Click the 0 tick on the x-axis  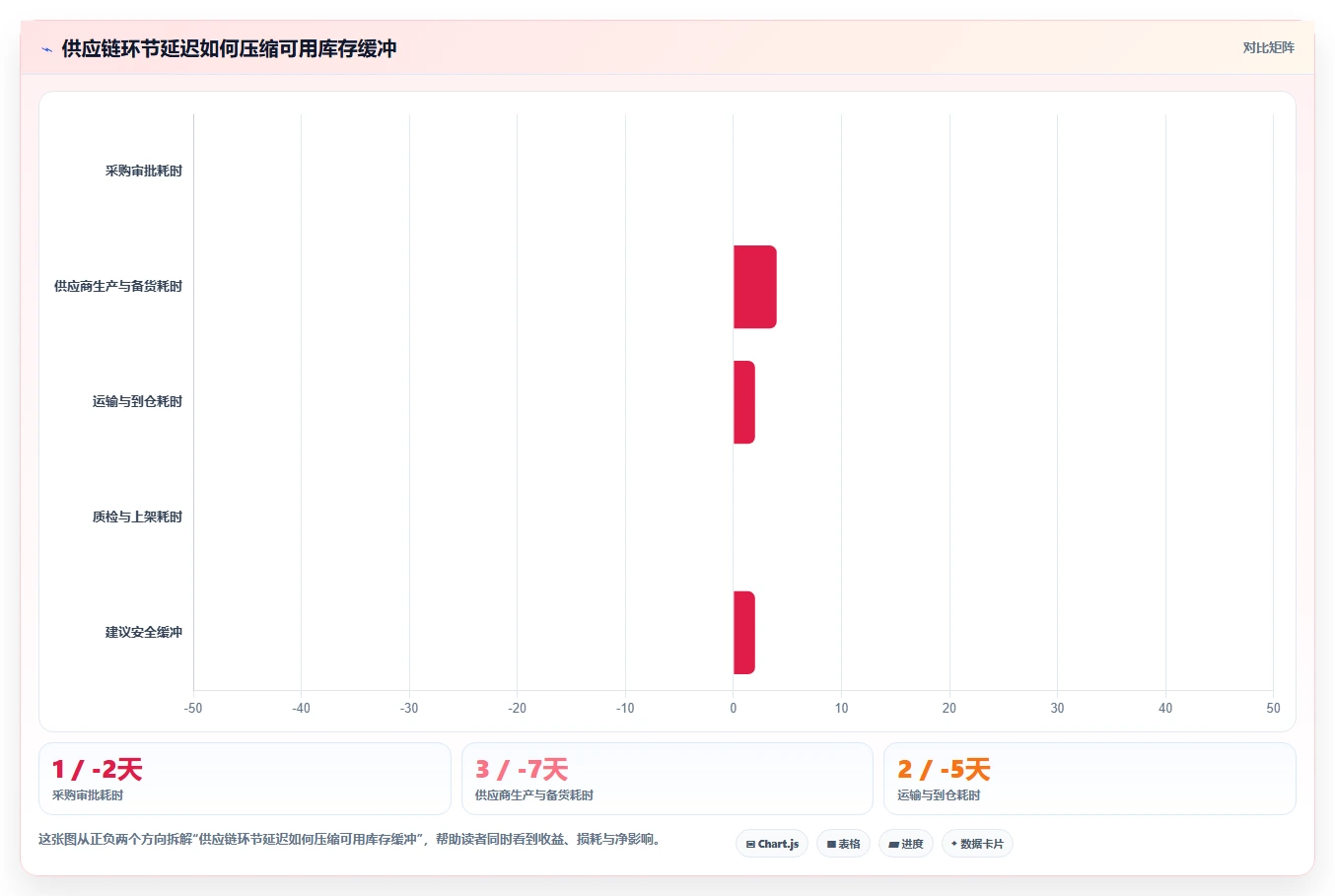click(x=734, y=708)
